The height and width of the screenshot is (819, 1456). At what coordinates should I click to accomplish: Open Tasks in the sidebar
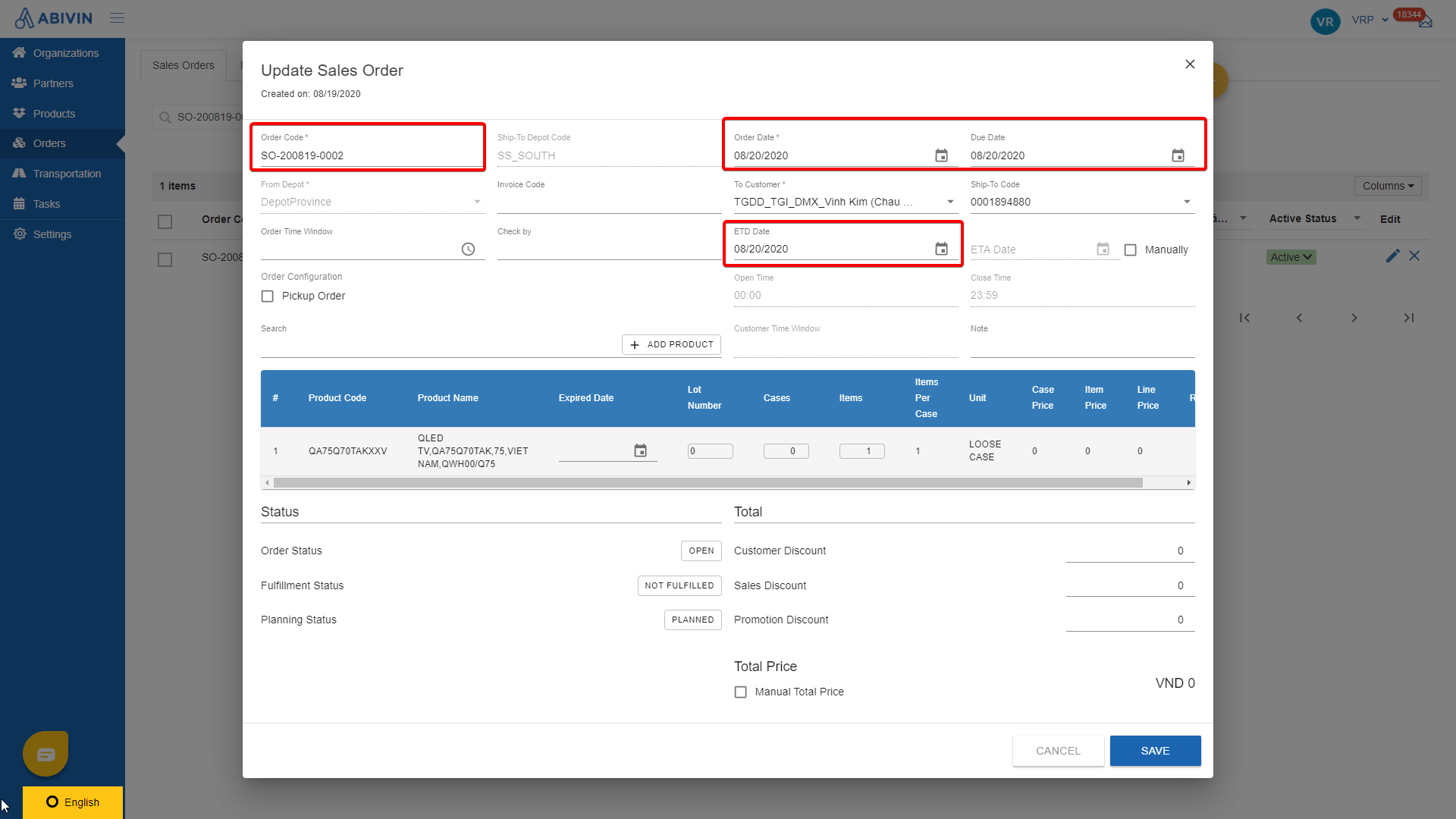pos(62,204)
